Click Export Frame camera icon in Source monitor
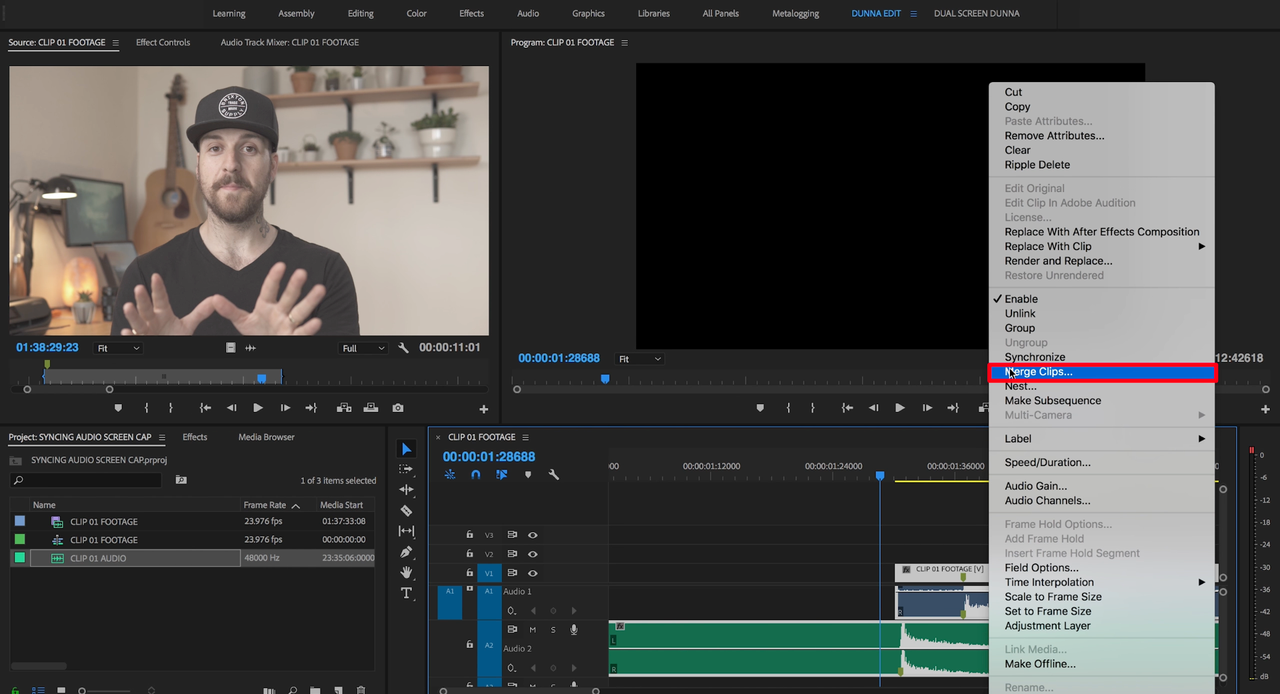Viewport: 1280px width, 694px height. 398,408
